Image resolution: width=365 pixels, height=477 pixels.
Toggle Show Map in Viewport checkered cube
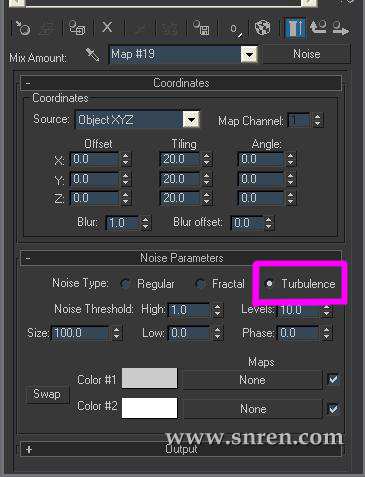[263, 28]
